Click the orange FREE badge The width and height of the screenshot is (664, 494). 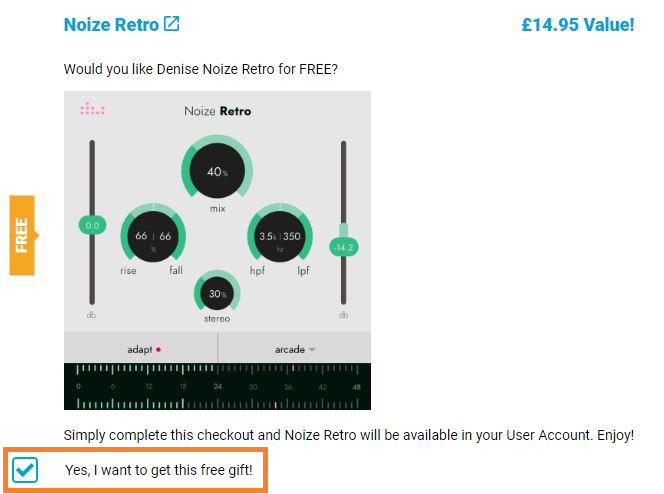(22, 235)
